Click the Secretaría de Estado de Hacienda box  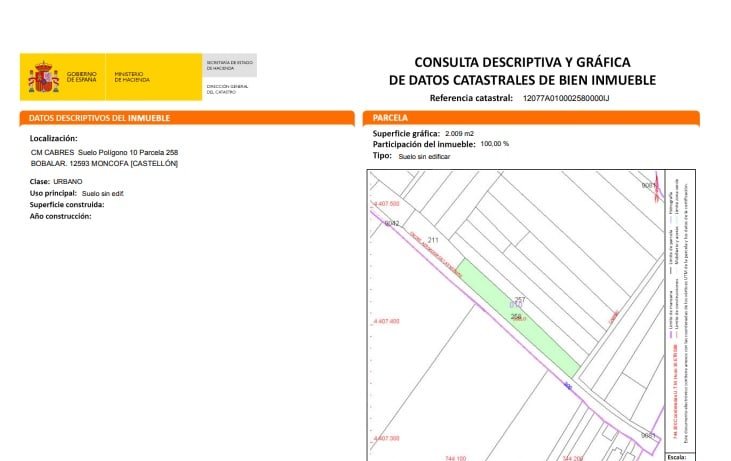pyautogui.click(x=229, y=65)
